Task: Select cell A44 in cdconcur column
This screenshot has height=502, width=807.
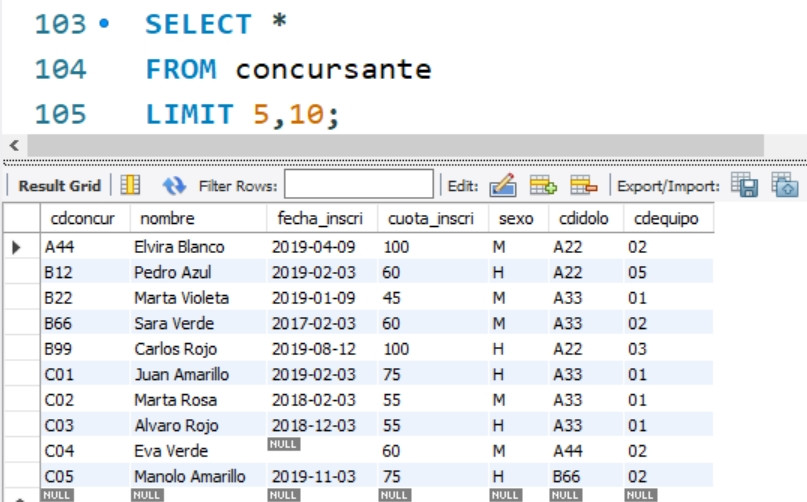Action: coord(85,247)
